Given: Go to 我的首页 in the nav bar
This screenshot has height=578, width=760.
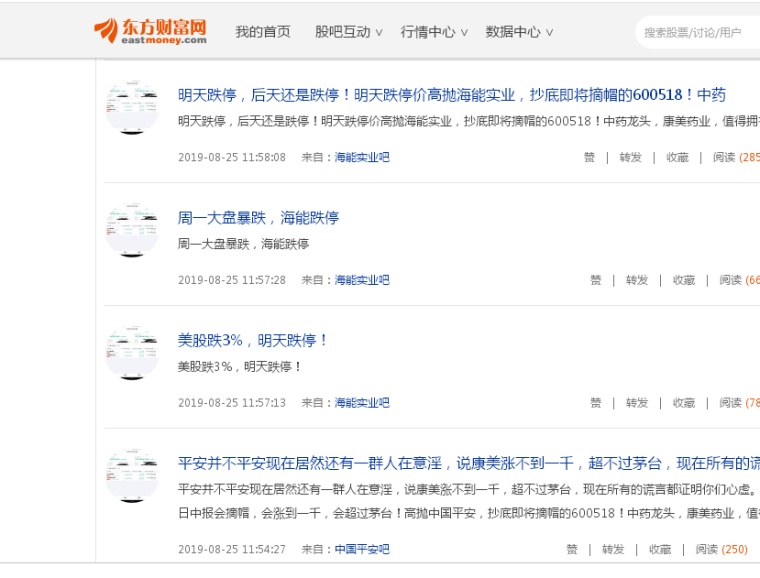Looking at the screenshot, I should (x=263, y=32).
